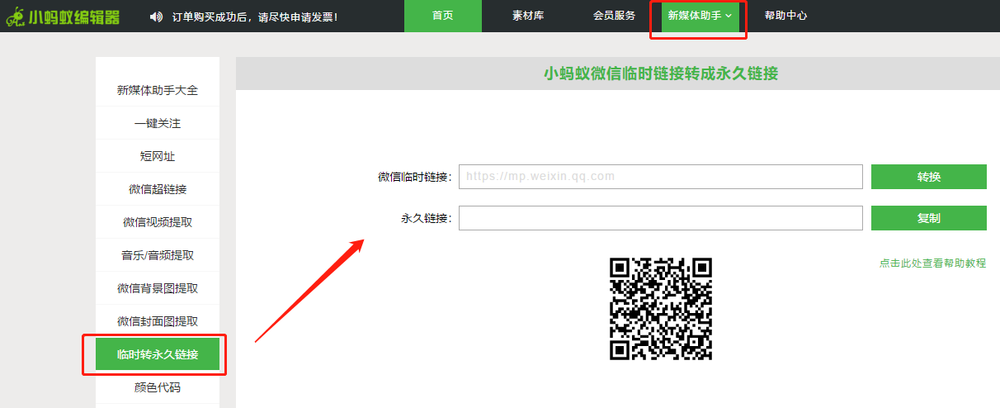1000x408 pixels.
Task: Go to the 首页 tab
Action: [x=443, y=16]
